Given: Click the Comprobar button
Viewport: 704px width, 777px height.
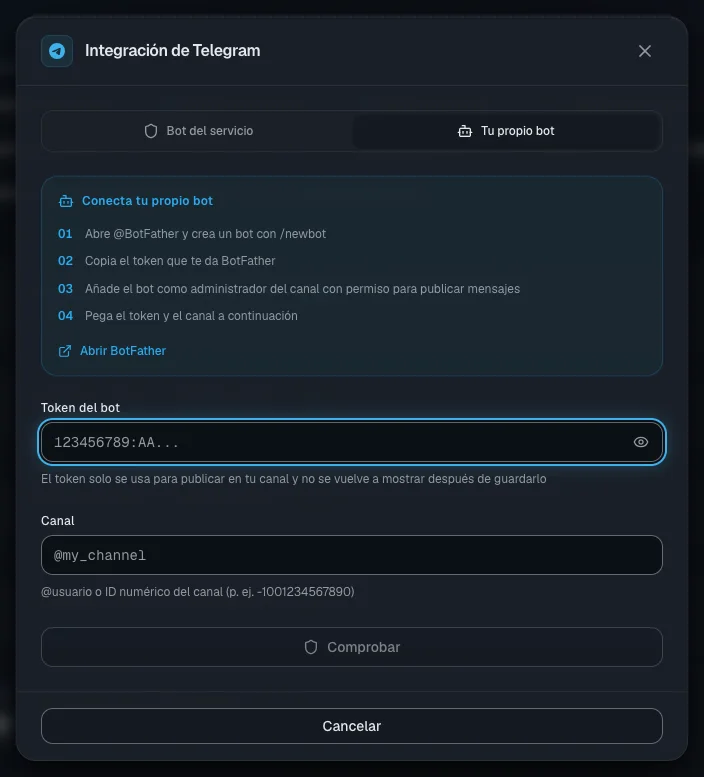Looking at the screenshot, I should point(352,647).
